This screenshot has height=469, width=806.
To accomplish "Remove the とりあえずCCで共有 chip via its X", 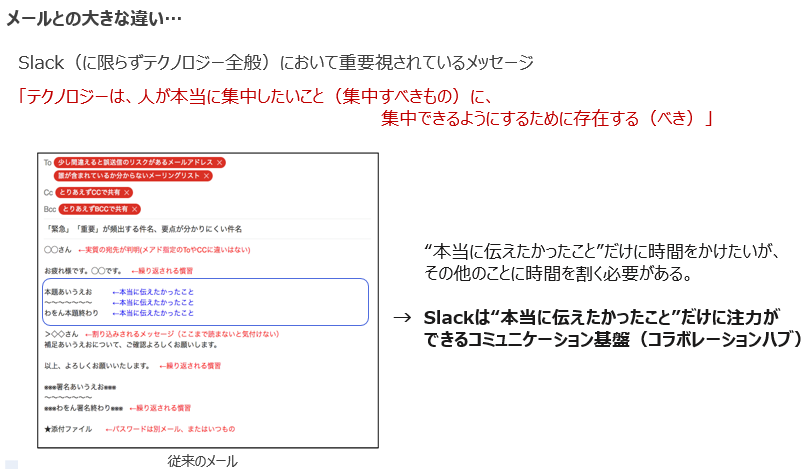I will (x=126, y=192).
